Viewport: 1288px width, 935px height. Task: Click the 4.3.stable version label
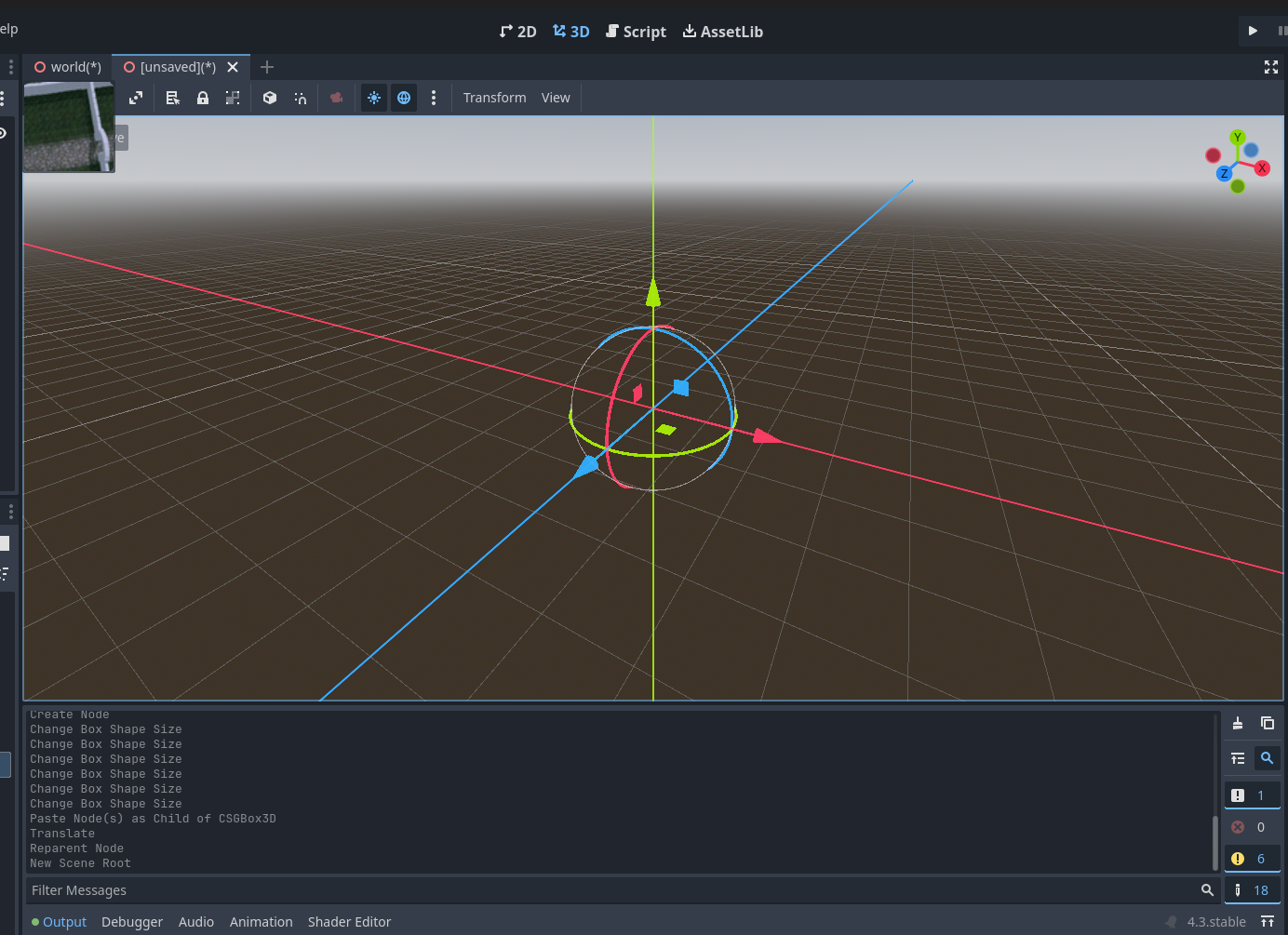click(1216, 922)
